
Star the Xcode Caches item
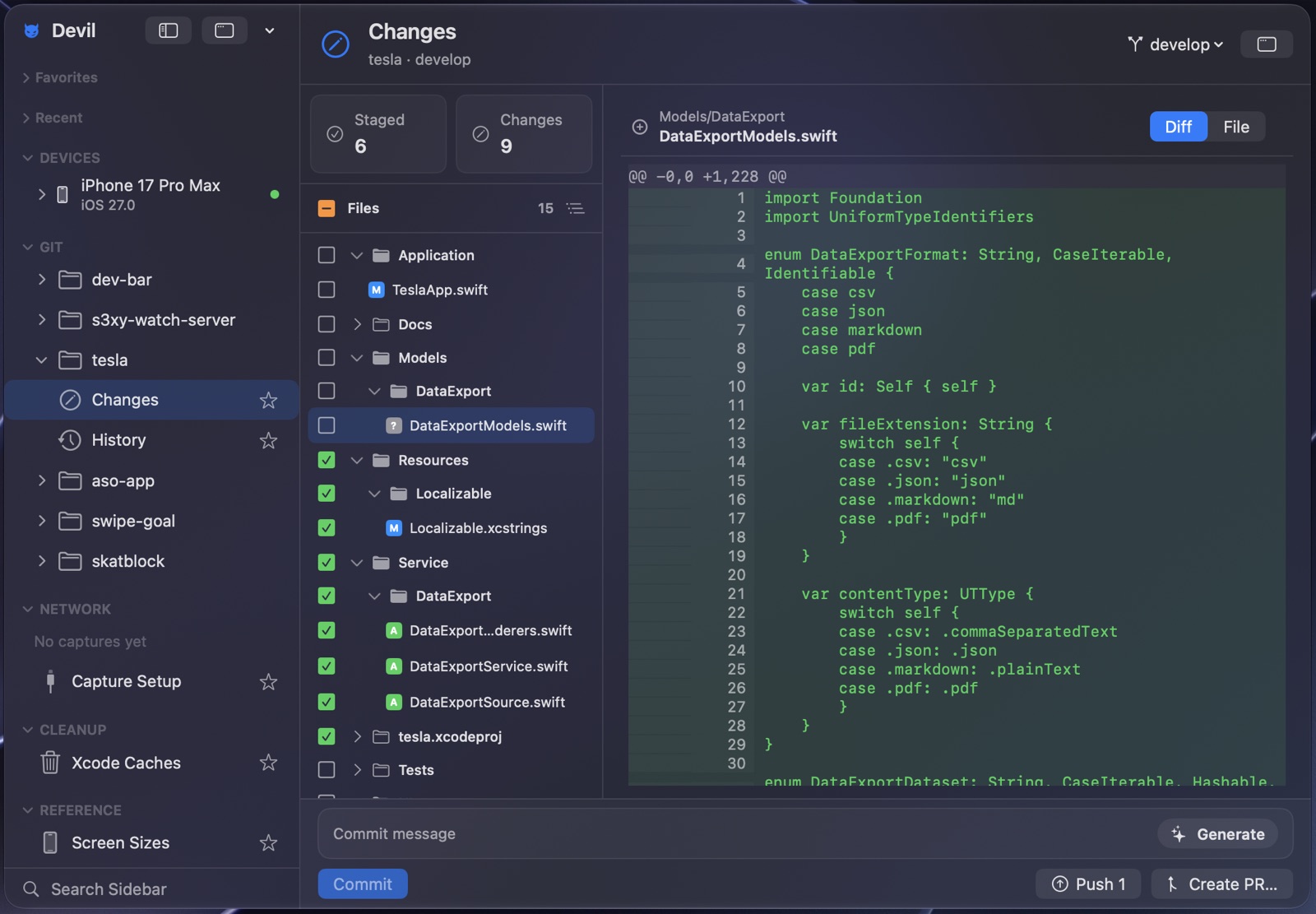(268, 763)
